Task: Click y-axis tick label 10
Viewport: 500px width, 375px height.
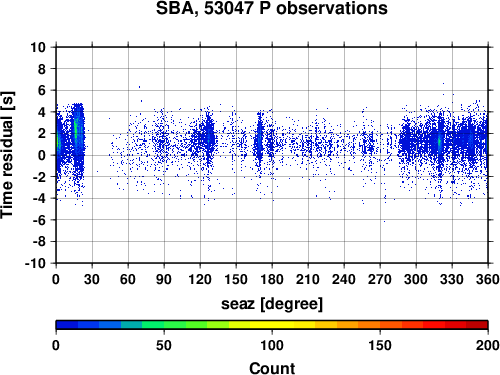Action: coord(38,47)
